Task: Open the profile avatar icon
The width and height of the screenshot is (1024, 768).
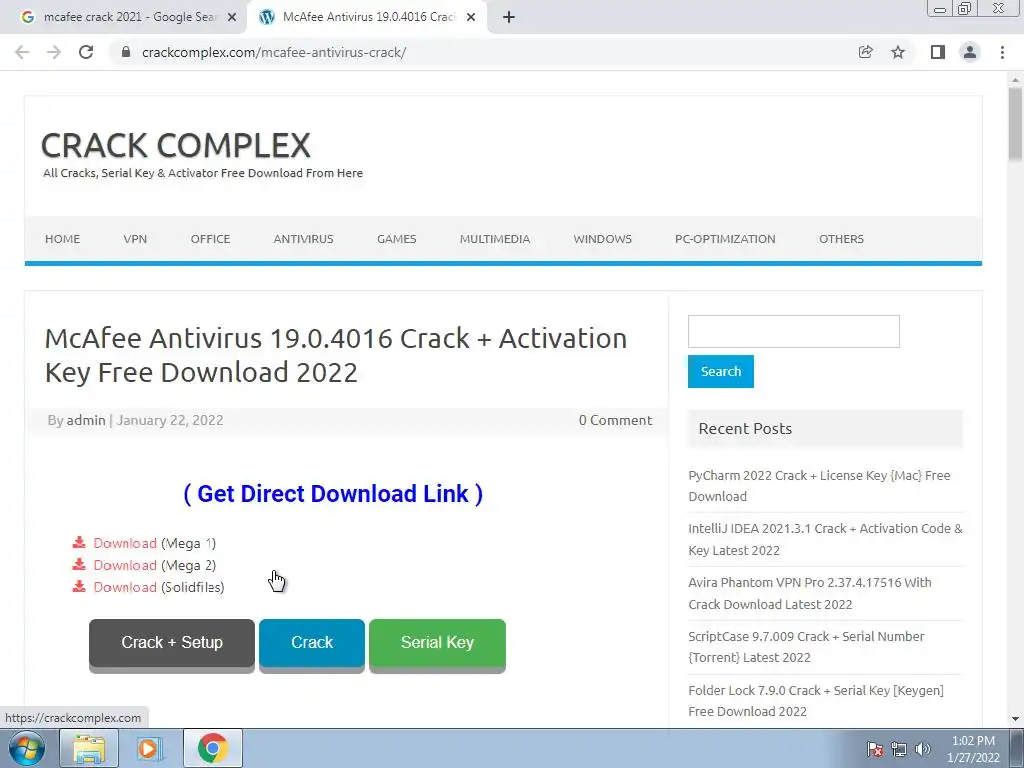Action: 970,52
